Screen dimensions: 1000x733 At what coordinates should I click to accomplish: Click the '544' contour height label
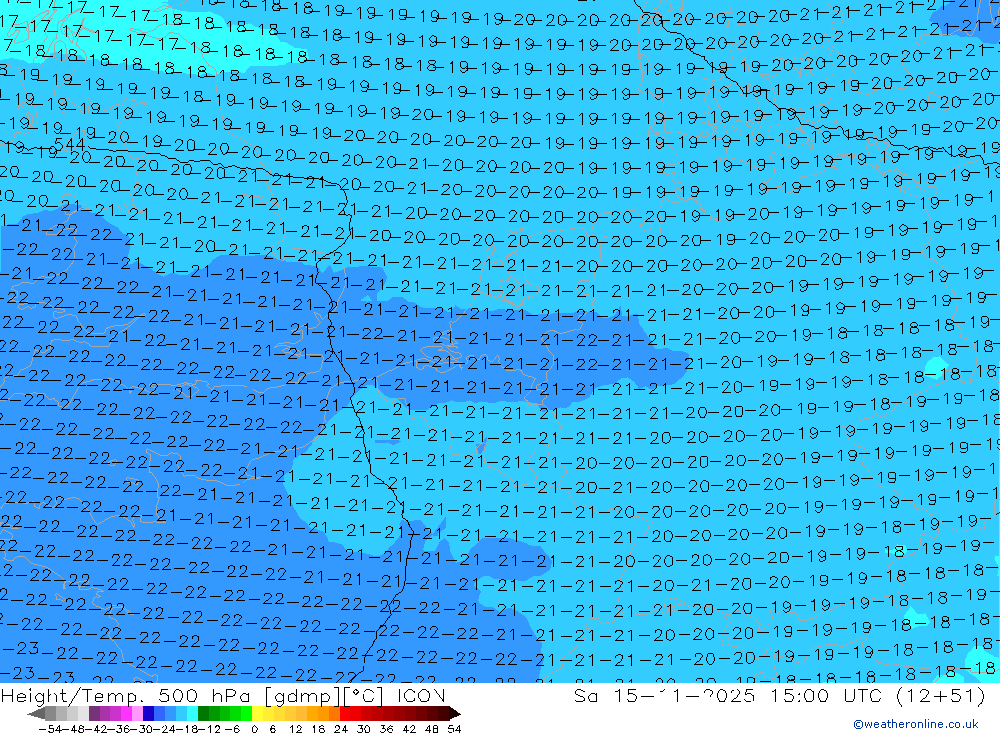(x=70, y=144)
